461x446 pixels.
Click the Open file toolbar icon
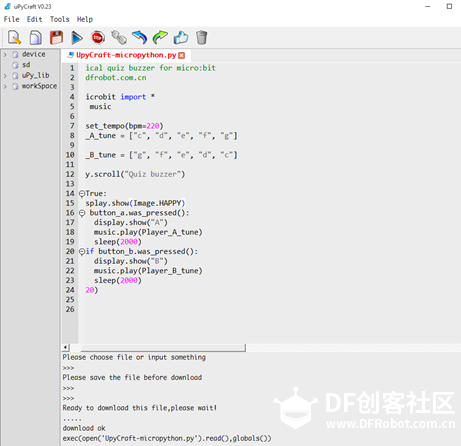(x=36, y=37)
